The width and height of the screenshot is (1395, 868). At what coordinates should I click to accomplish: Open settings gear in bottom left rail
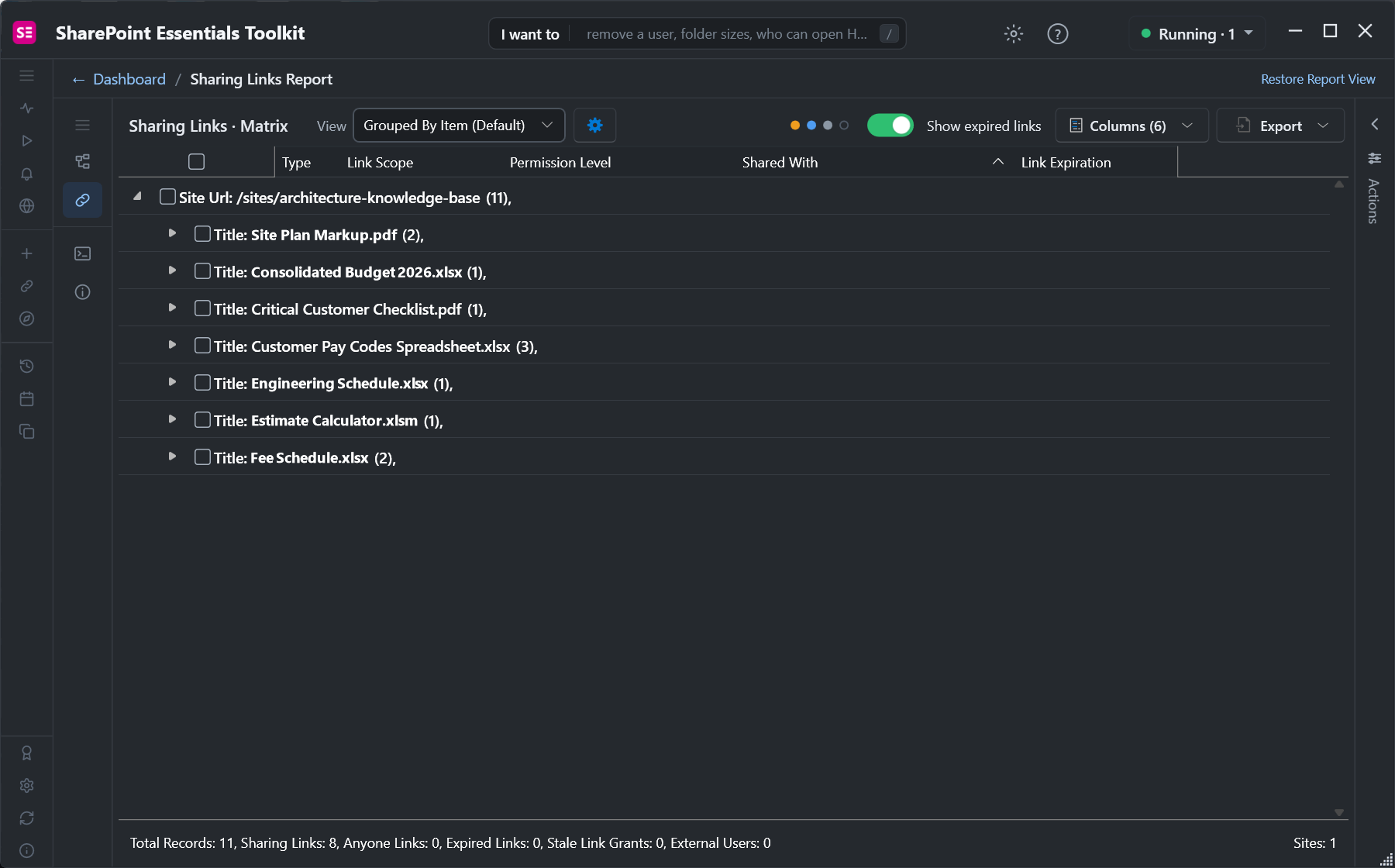coord(26,785)
